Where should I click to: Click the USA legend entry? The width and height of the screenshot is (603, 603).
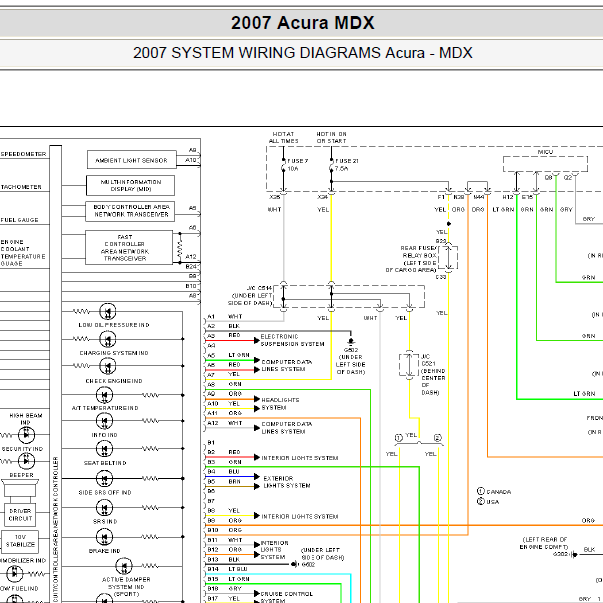tap(488, 501)
